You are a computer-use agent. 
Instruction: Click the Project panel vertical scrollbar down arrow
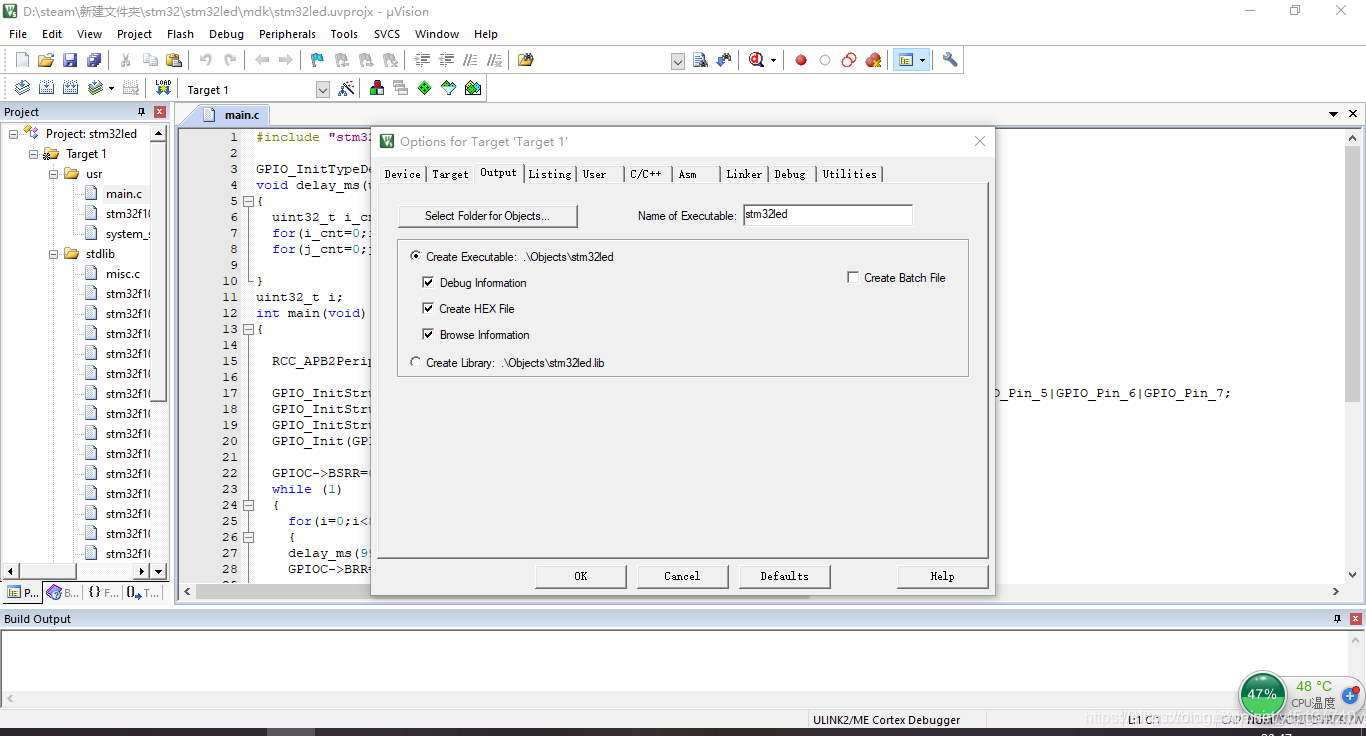159,571
